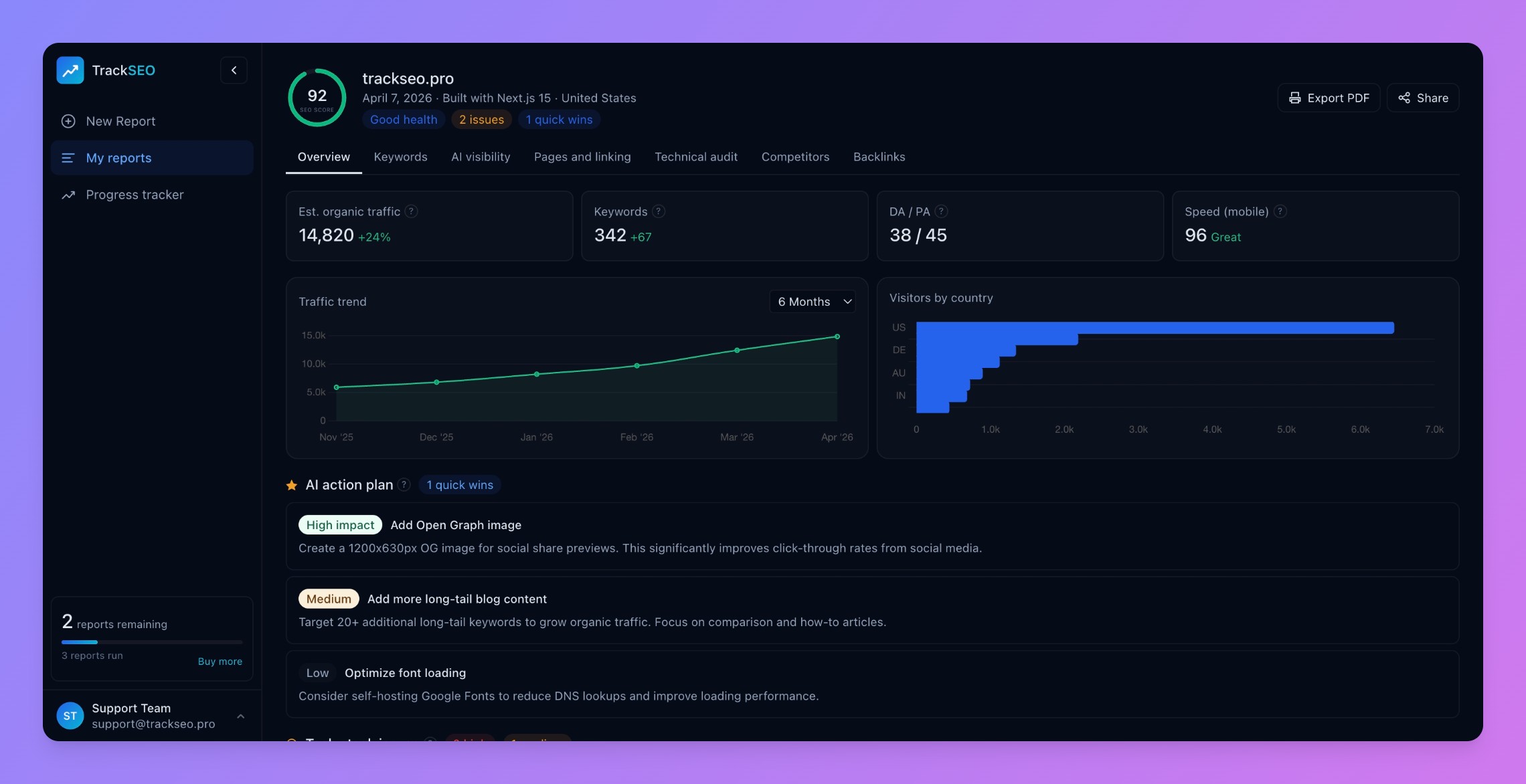Image resolution: width=1526 pixels, height=784 pixels.
Task: Click help icon beside Keywords metric
Action: 659,211
